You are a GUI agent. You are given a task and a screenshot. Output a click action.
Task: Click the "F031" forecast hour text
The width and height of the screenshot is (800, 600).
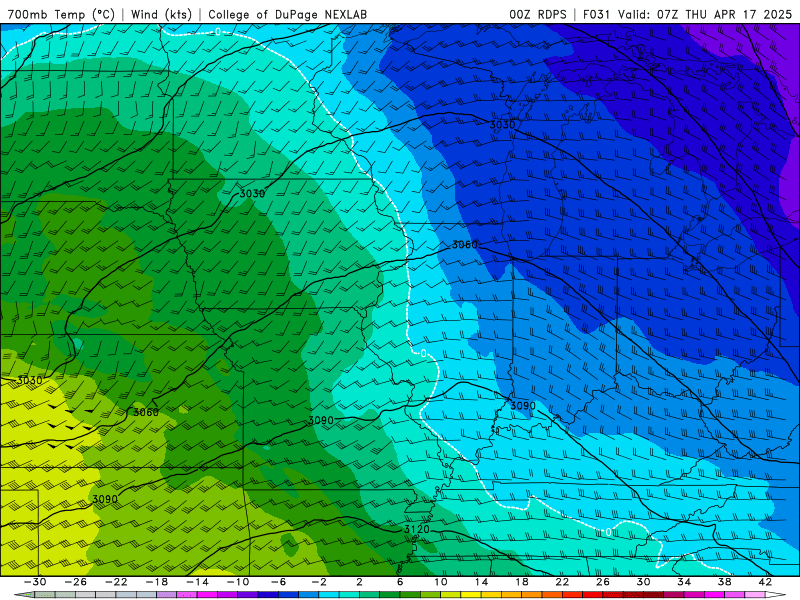(596, 14)
